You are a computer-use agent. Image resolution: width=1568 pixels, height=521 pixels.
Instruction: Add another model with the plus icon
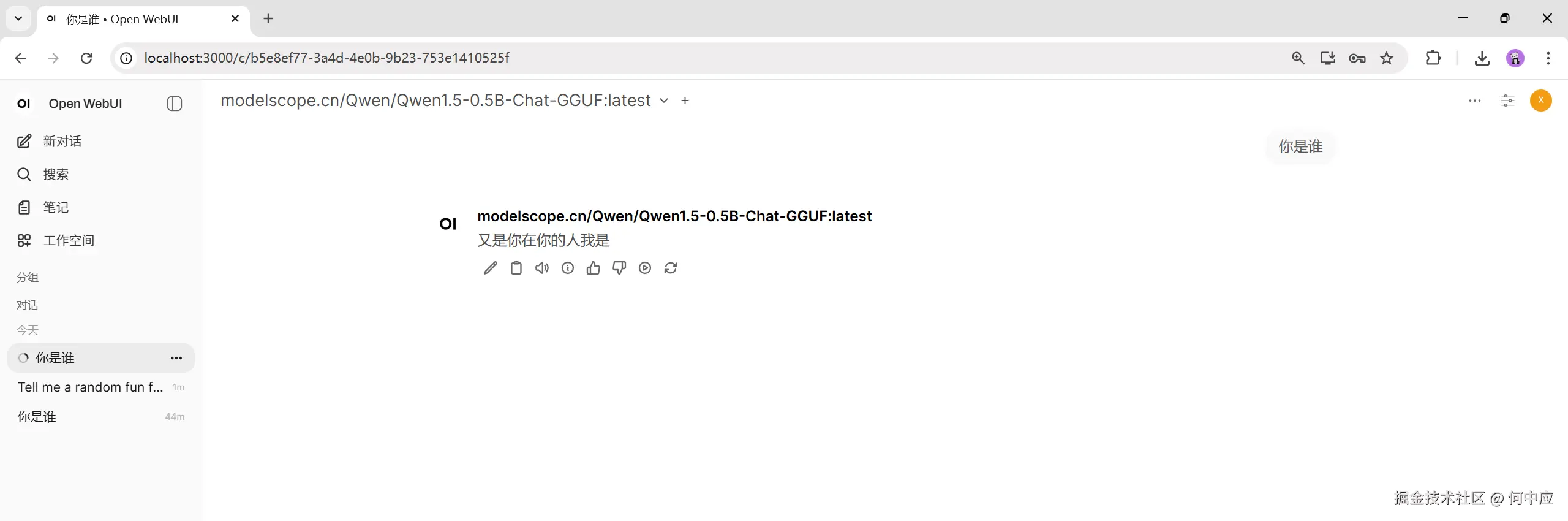[x=685, y=101]
